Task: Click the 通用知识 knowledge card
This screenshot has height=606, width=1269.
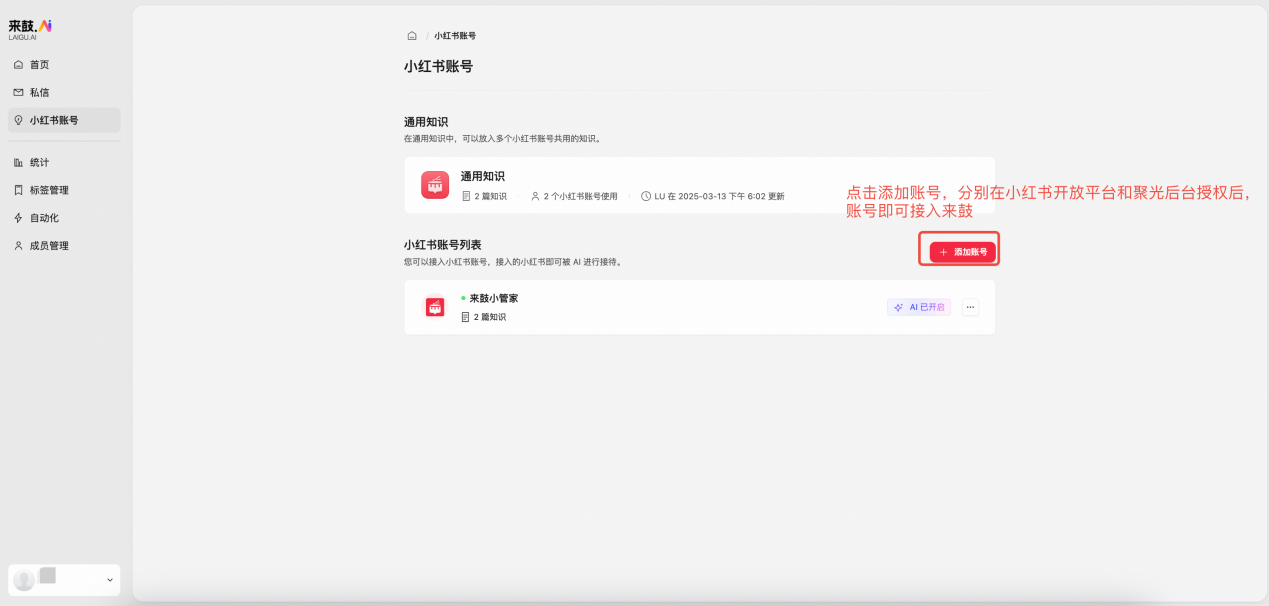Action: (700, 184)
